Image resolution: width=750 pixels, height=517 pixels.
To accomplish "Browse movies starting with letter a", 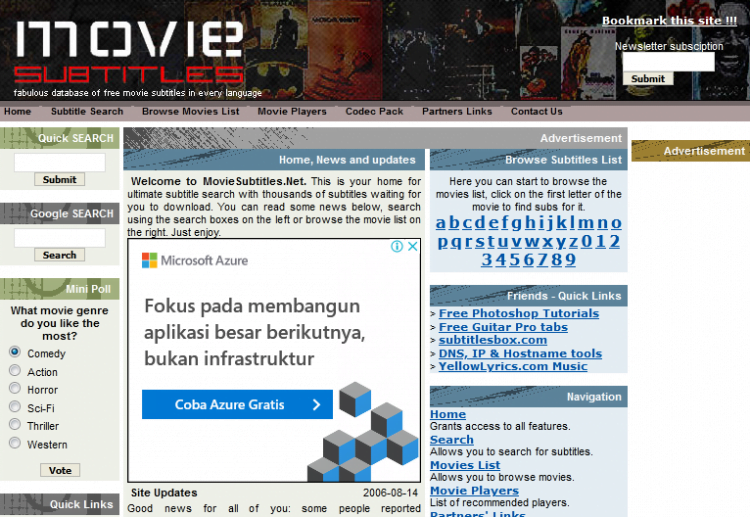I will coord(441,223).
